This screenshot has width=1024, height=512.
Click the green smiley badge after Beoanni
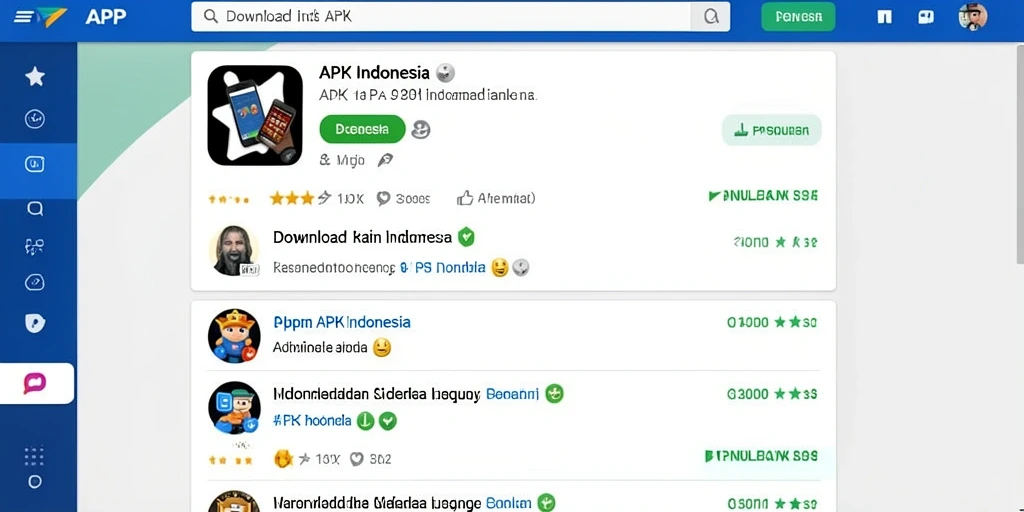554,393
